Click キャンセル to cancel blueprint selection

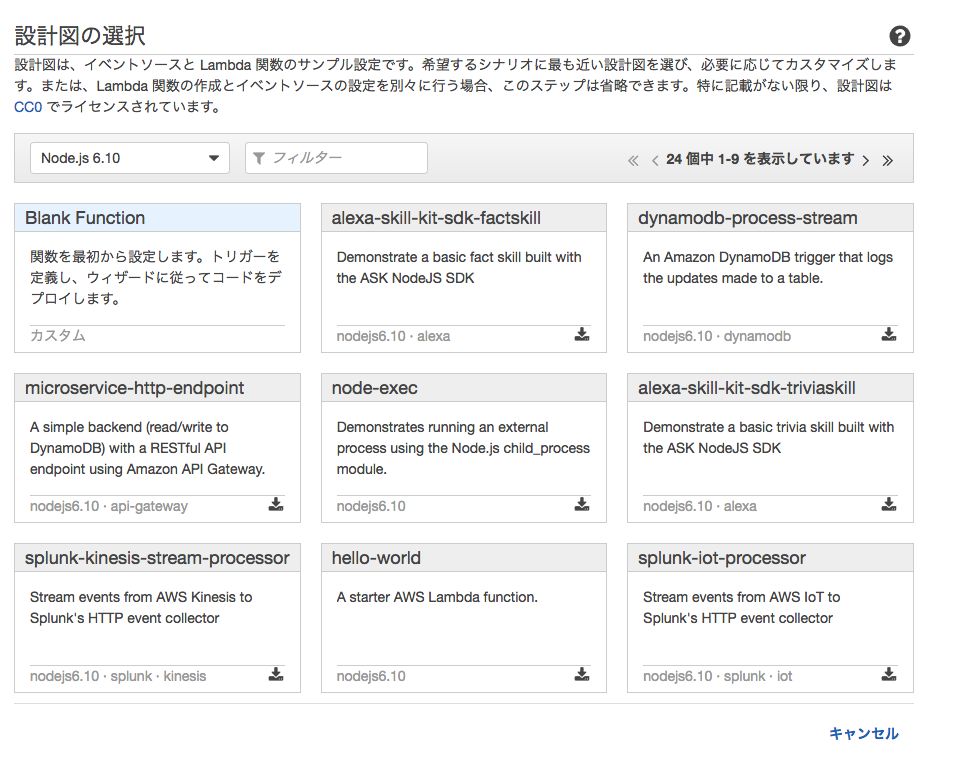(x=866, y=733)
